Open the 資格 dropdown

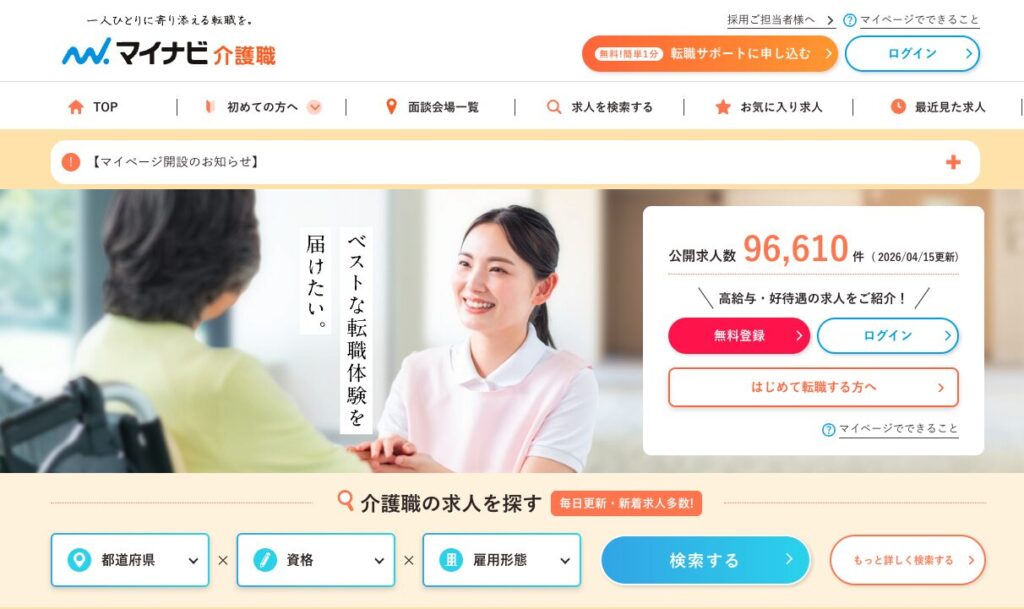[x=315, y=560]
